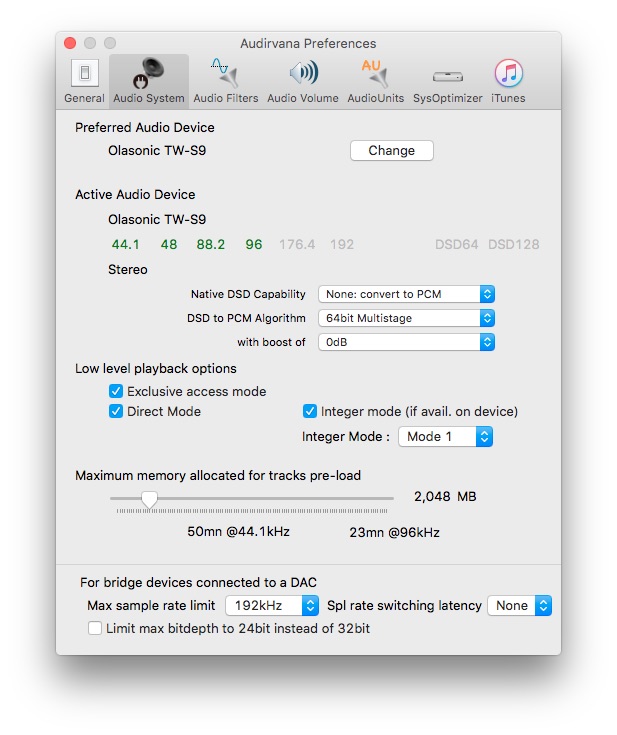The image size is (617, 735).
Task: Open the Max sample rate limit dropdown
Action: tap(272, 605)
